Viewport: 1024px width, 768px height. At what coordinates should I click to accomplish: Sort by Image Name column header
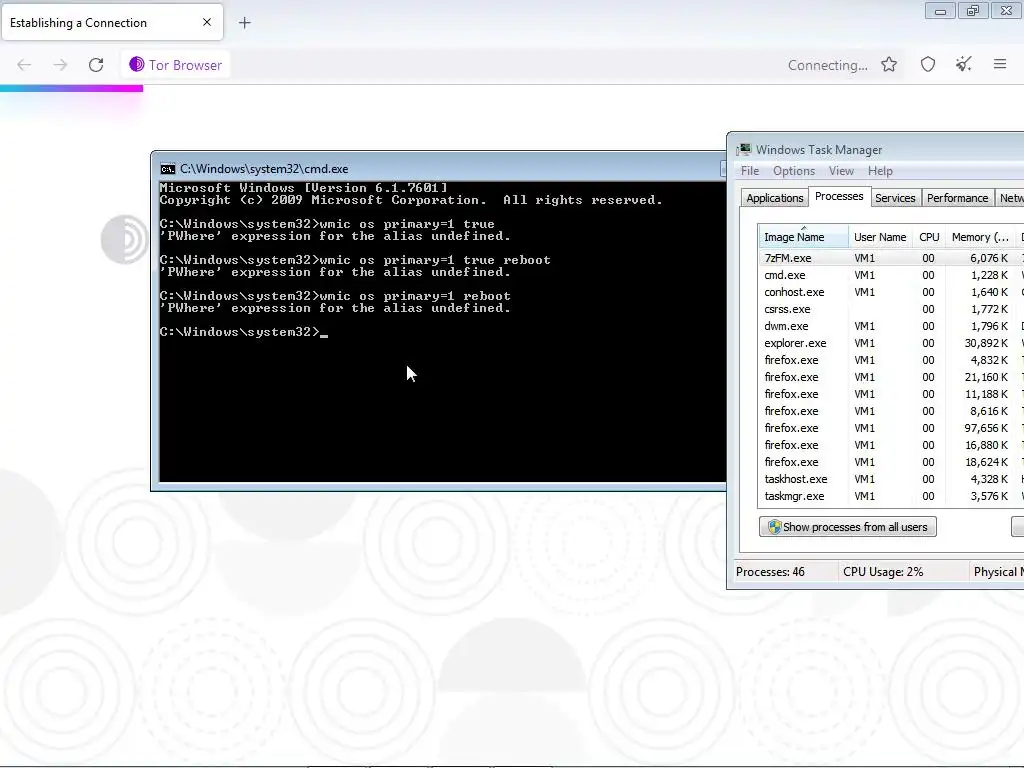tap(803, 237)
